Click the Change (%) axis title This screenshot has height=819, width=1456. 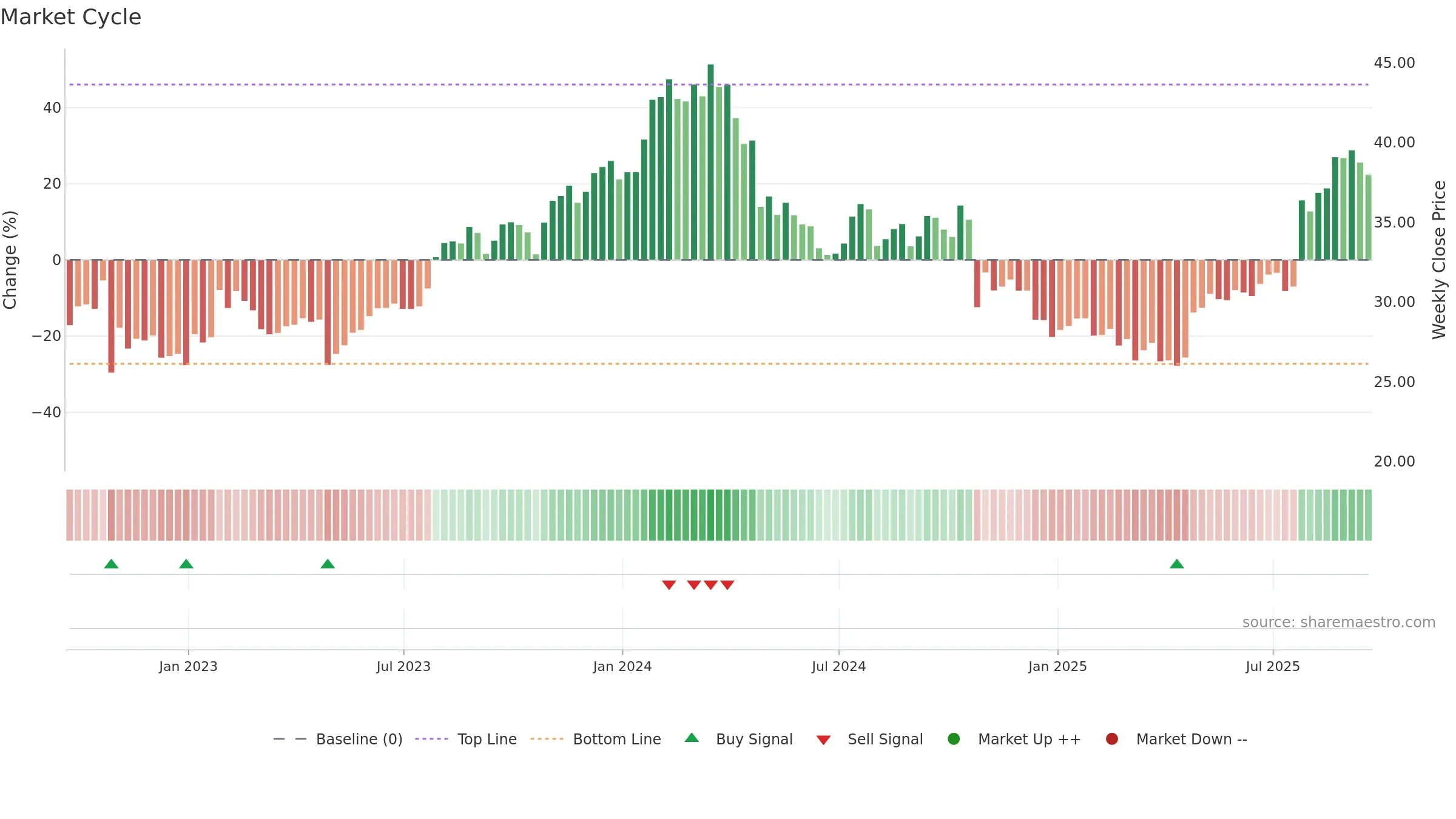(x=10, y=260)
